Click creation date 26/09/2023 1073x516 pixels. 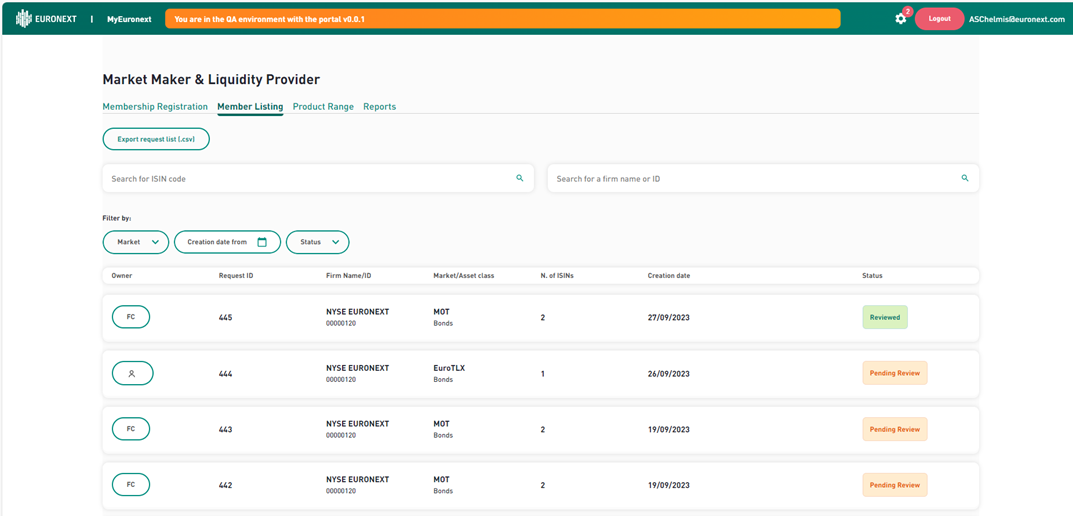[x=669, y=374]
